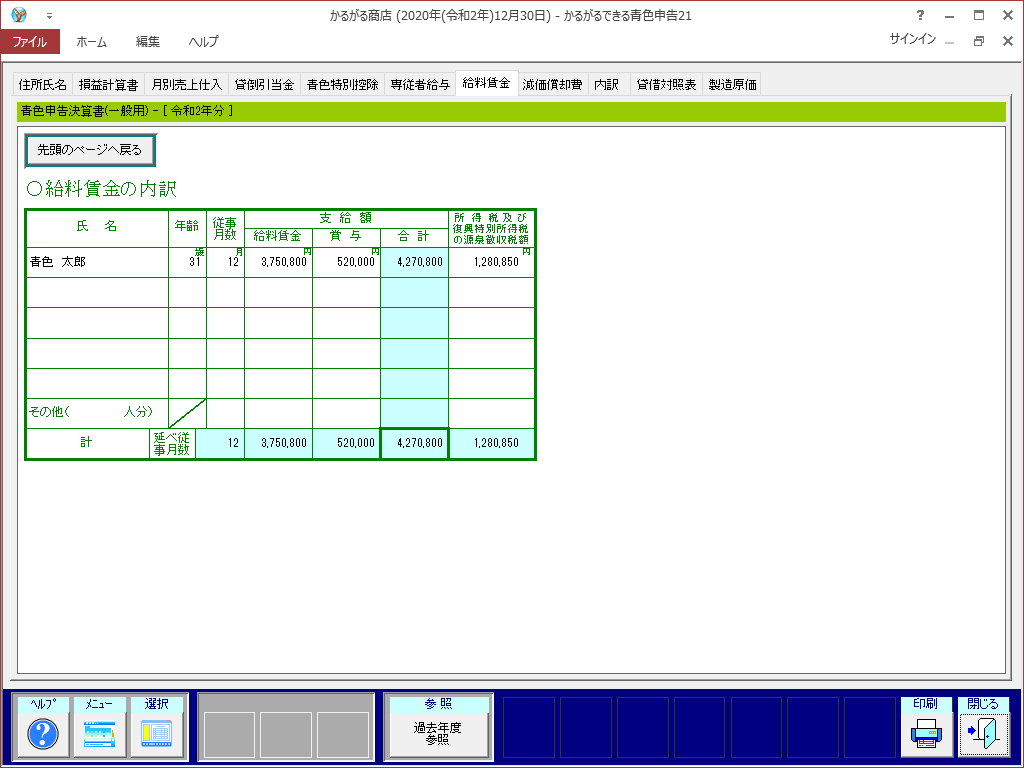Switch to the 月別売上仕入 tab
Viewport: 1024px width, 768px height.
187,84
